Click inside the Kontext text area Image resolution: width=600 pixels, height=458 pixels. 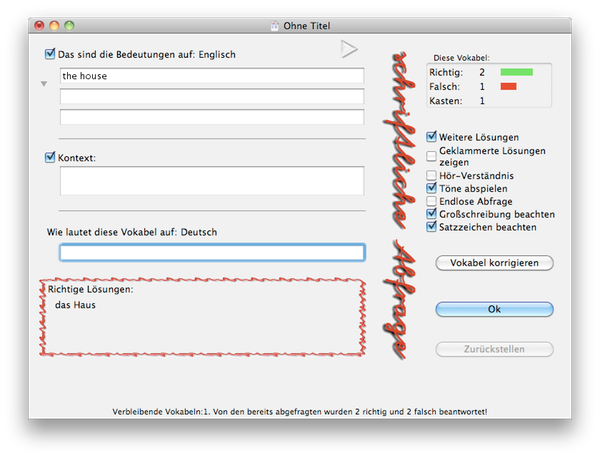pyautogui.click(x=212, y=181)
